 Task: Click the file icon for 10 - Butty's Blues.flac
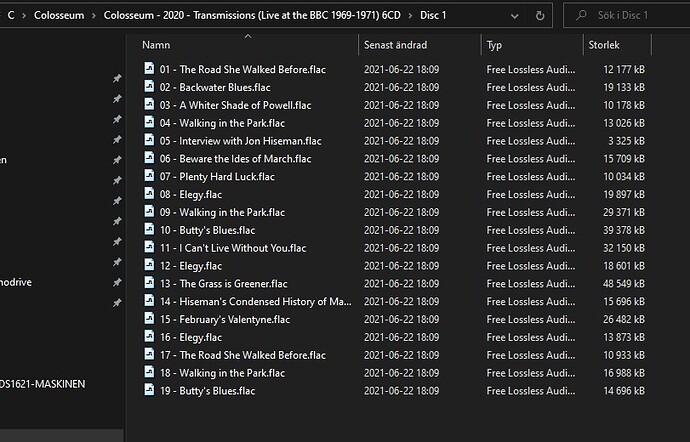pos(150,229)
